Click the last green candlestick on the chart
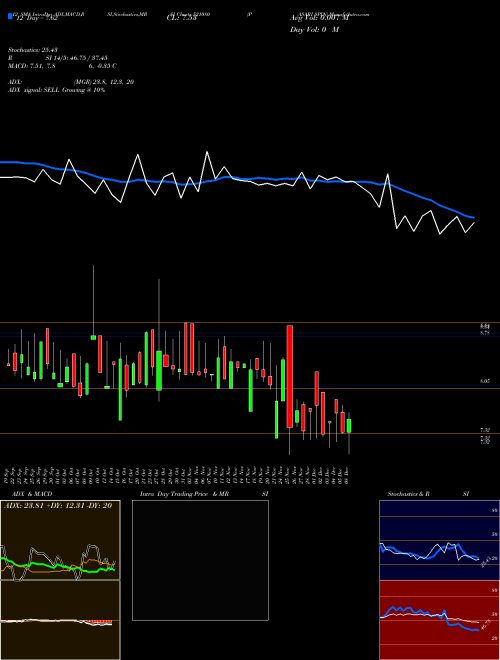This screenshot has height=660, width=500. click(349, 426)
